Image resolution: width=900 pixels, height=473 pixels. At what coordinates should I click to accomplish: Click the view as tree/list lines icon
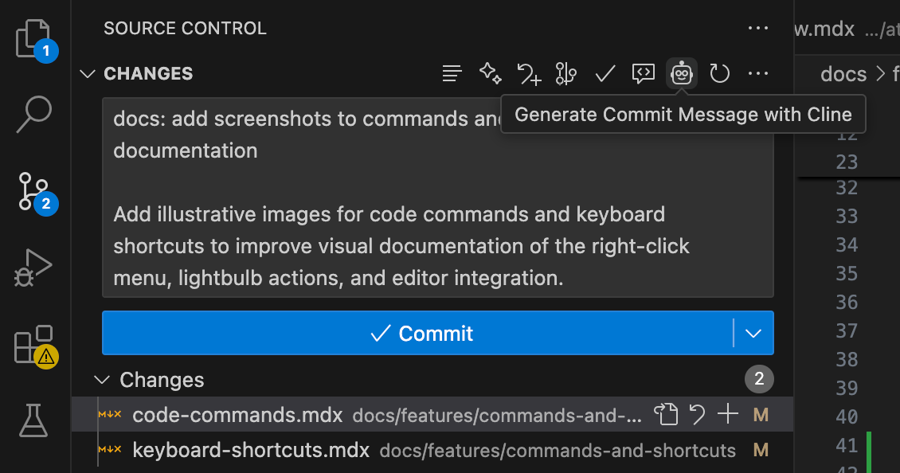coord(452,73)
